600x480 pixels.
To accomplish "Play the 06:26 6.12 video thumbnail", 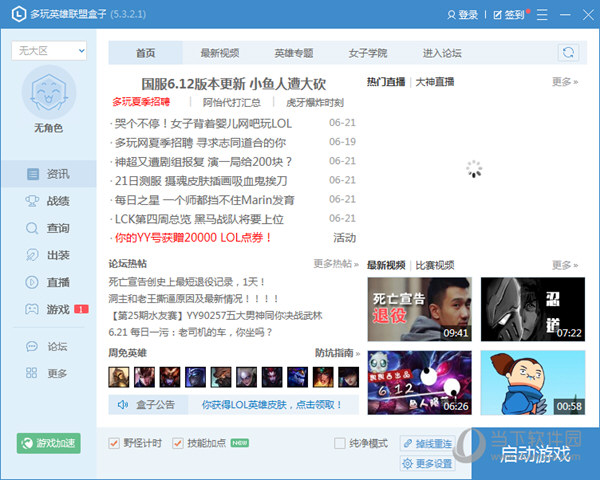I will tap(420, 383).
